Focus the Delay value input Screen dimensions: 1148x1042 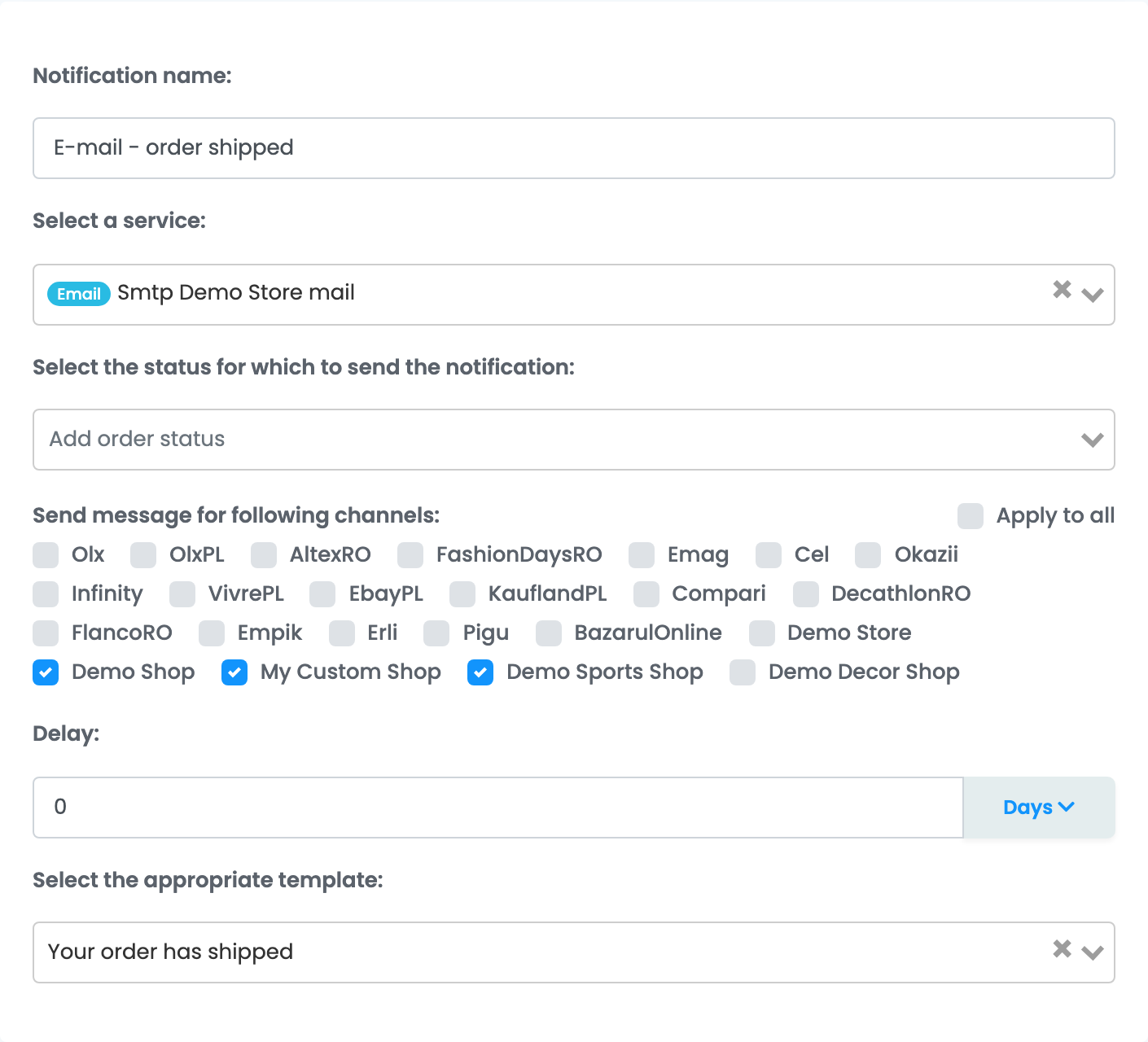click(x=498, y=808)
